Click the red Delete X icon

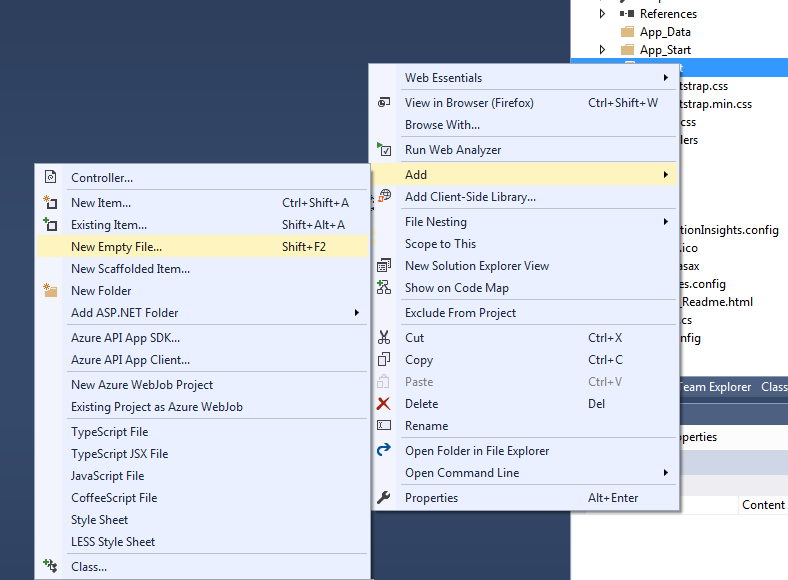click(384, 404)
